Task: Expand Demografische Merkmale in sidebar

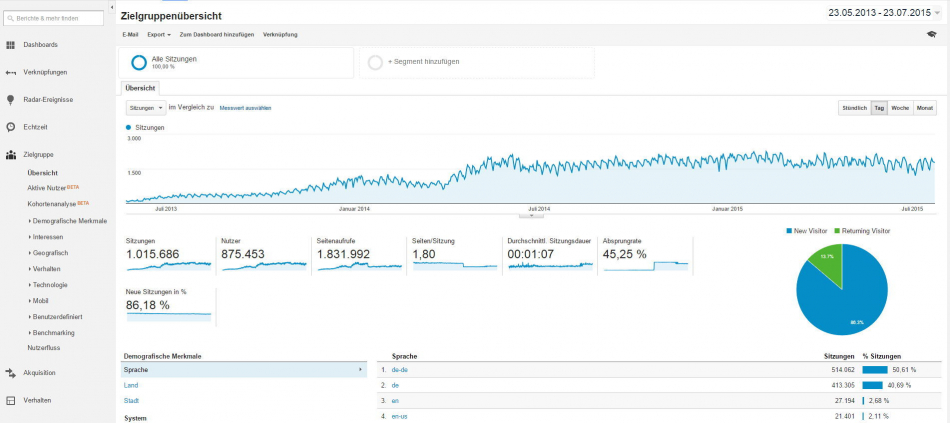Action: pos(69,220)
